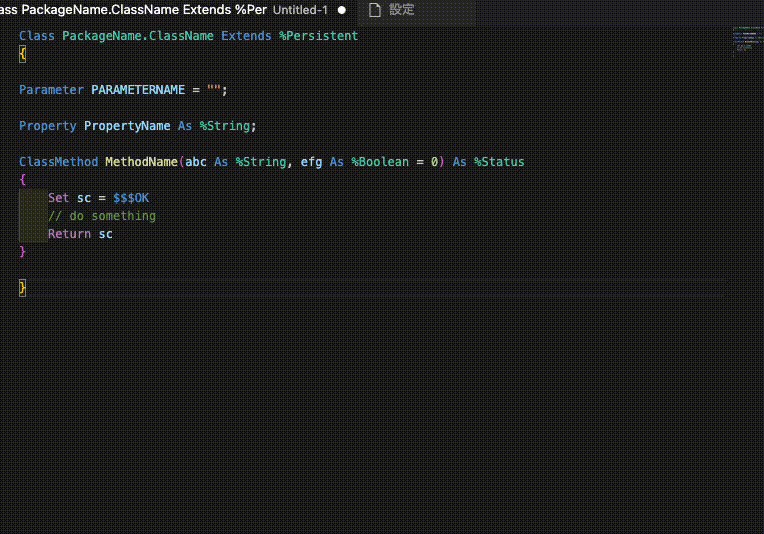This screenshot has height=534, width=764.
Task: Click the yellow closing brace of class
Action: coord(23,288)
